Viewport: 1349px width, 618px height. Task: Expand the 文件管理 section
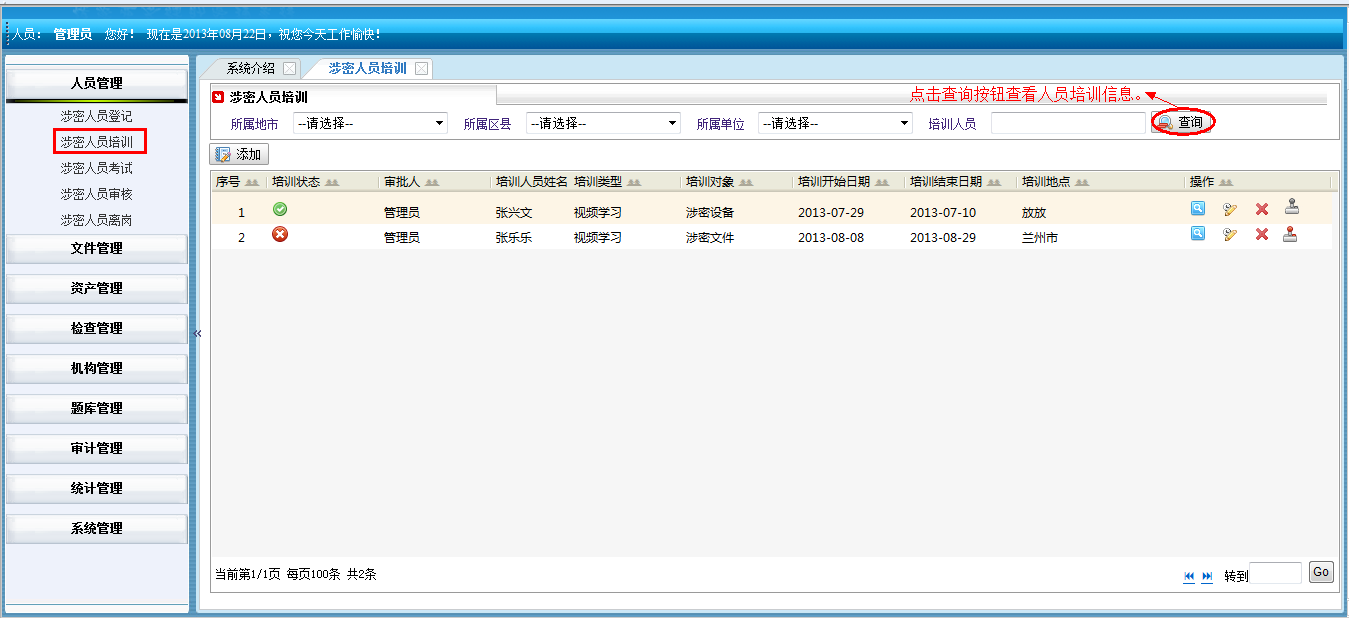[x=97, y=248]
